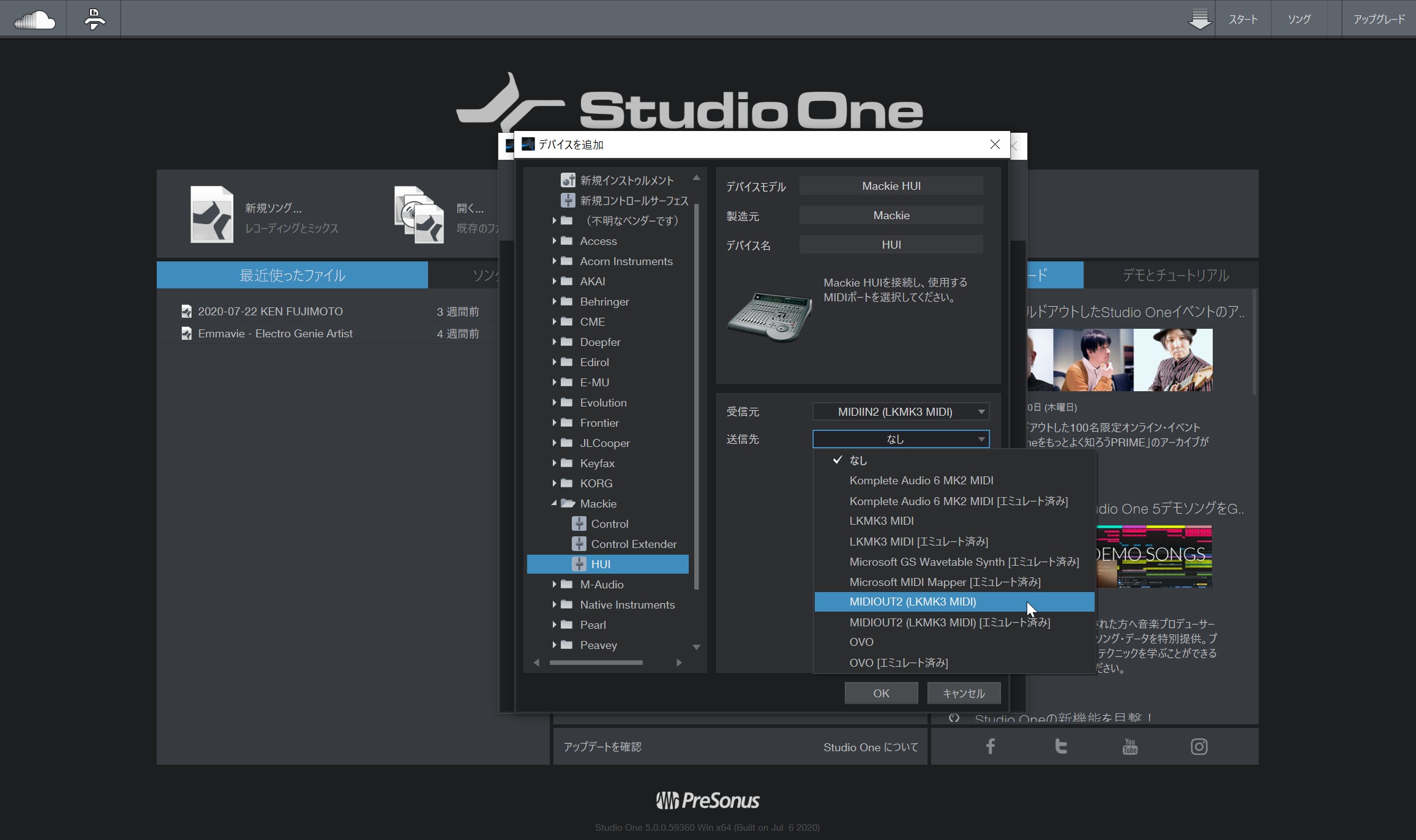
Task: Click the Mackie Control device icon
Action: [579, 523]
